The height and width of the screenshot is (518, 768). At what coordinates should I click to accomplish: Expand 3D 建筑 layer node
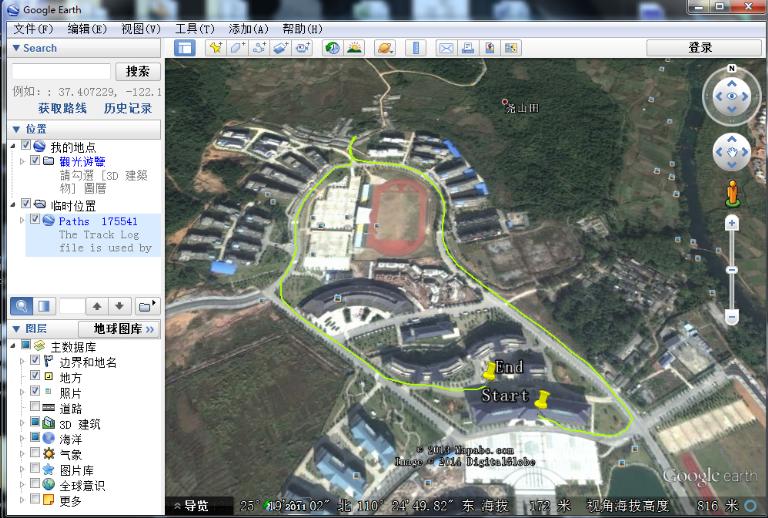[x=22, y=423]
